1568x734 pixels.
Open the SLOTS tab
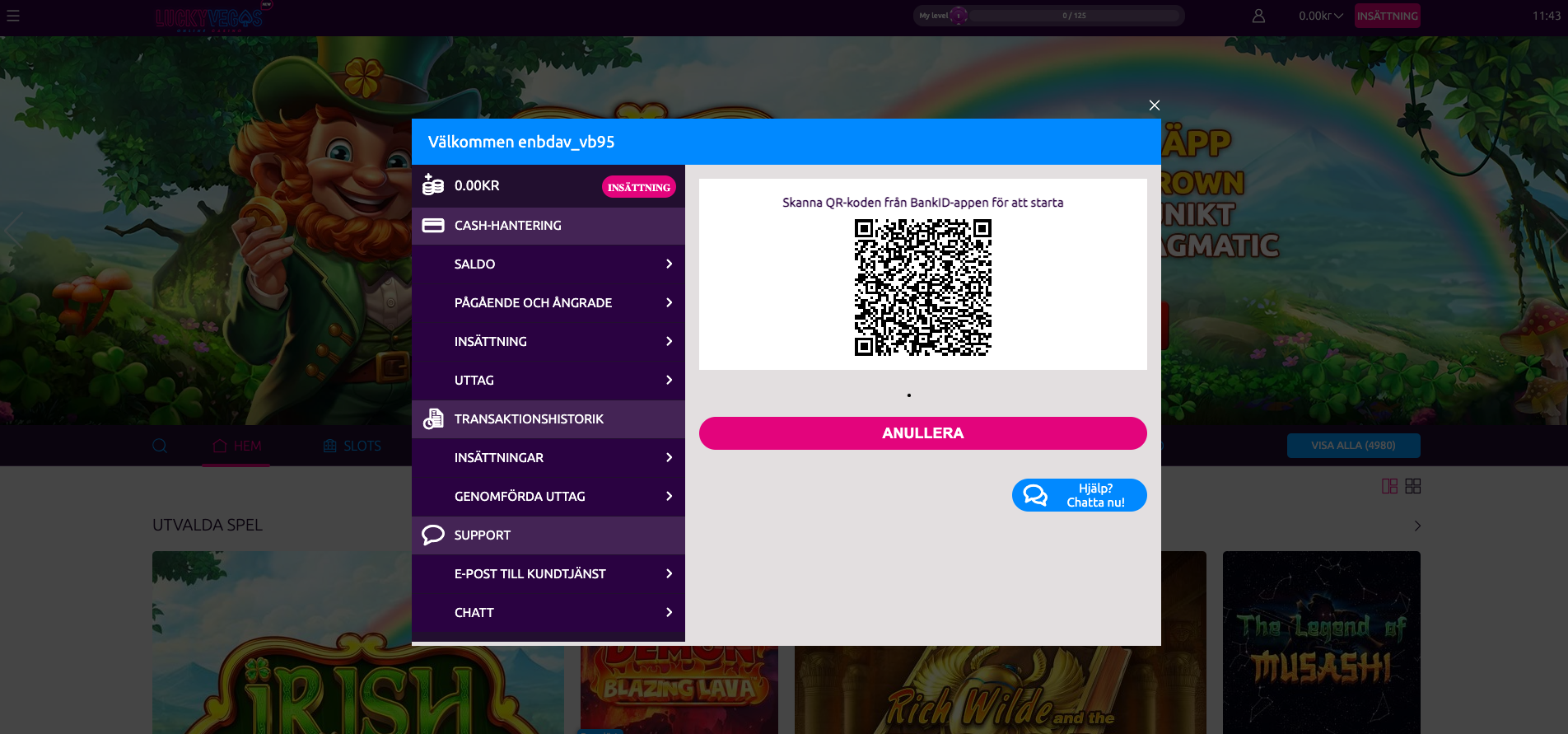click(x=352, y=446)
